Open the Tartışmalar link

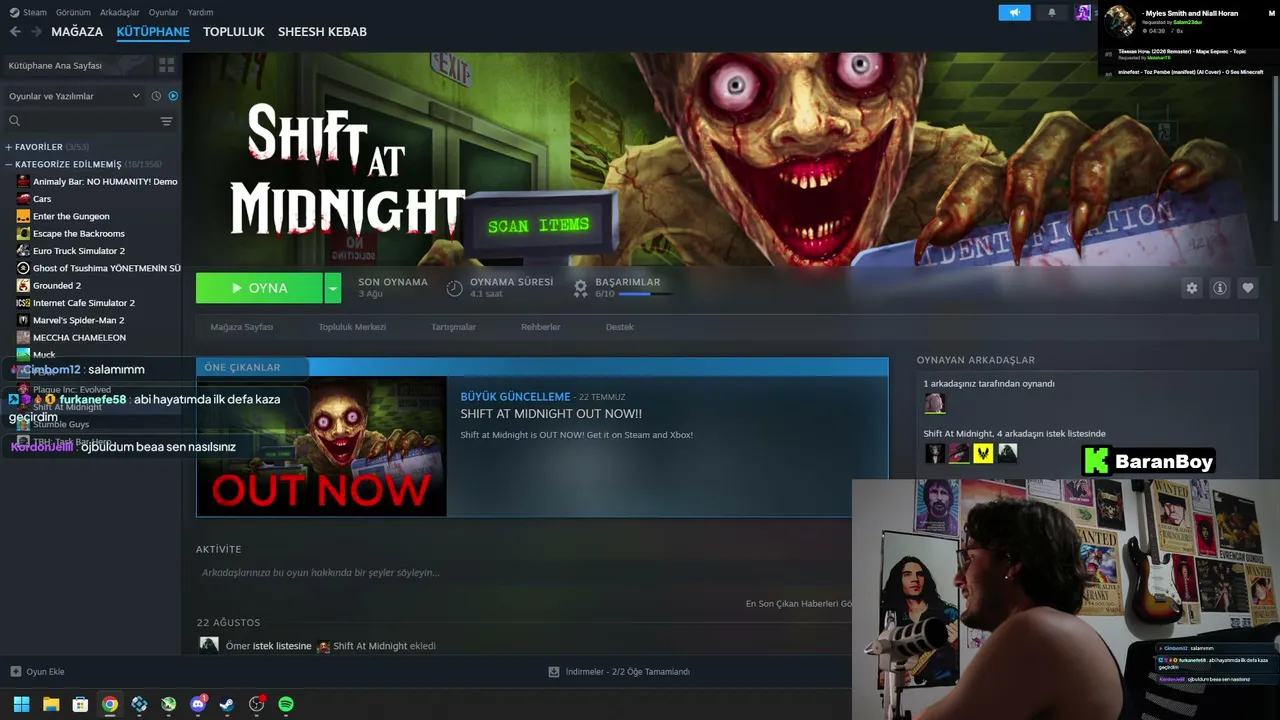click(453, 327)
